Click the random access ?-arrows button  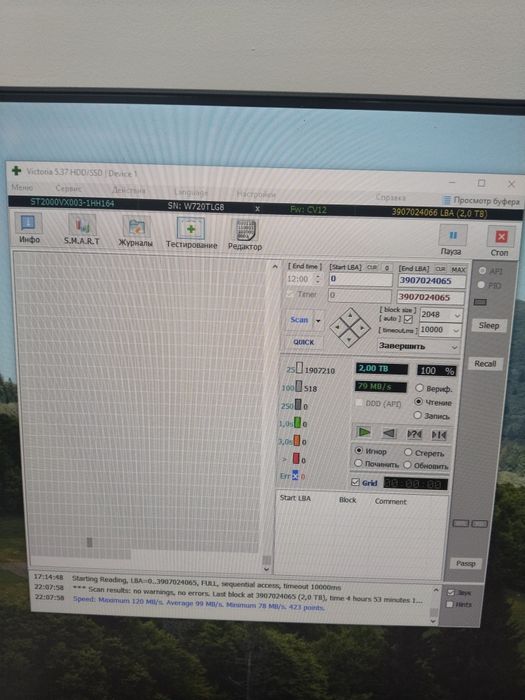tap(414, 434)
